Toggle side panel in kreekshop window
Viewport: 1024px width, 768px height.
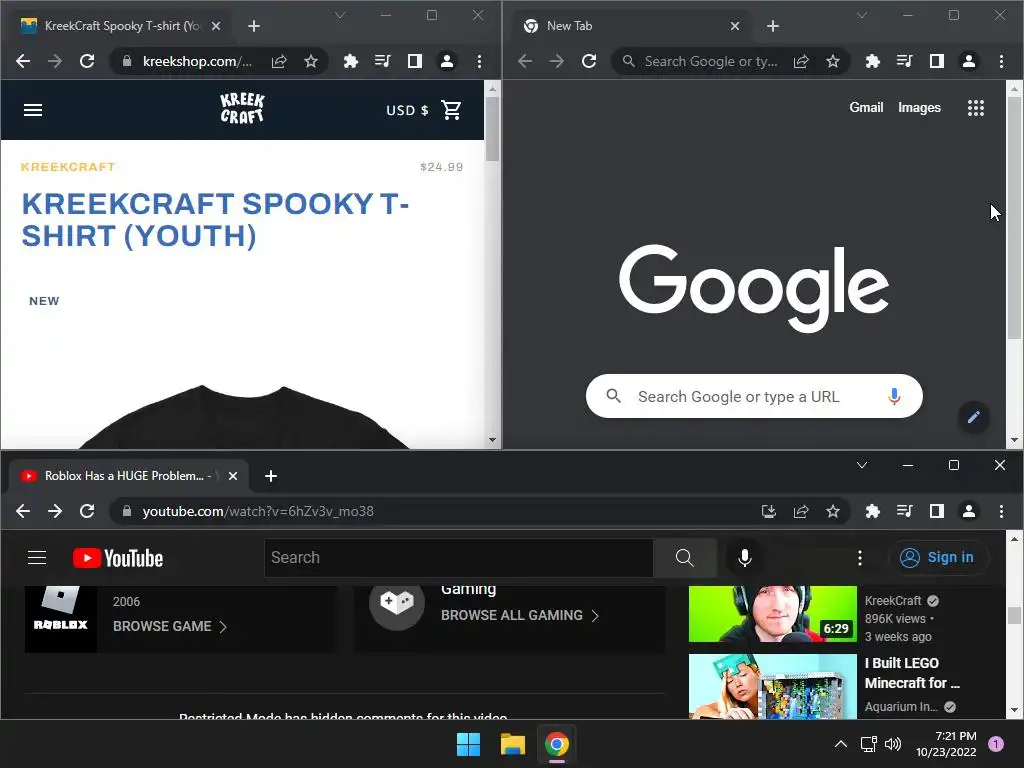coord(415,61)
